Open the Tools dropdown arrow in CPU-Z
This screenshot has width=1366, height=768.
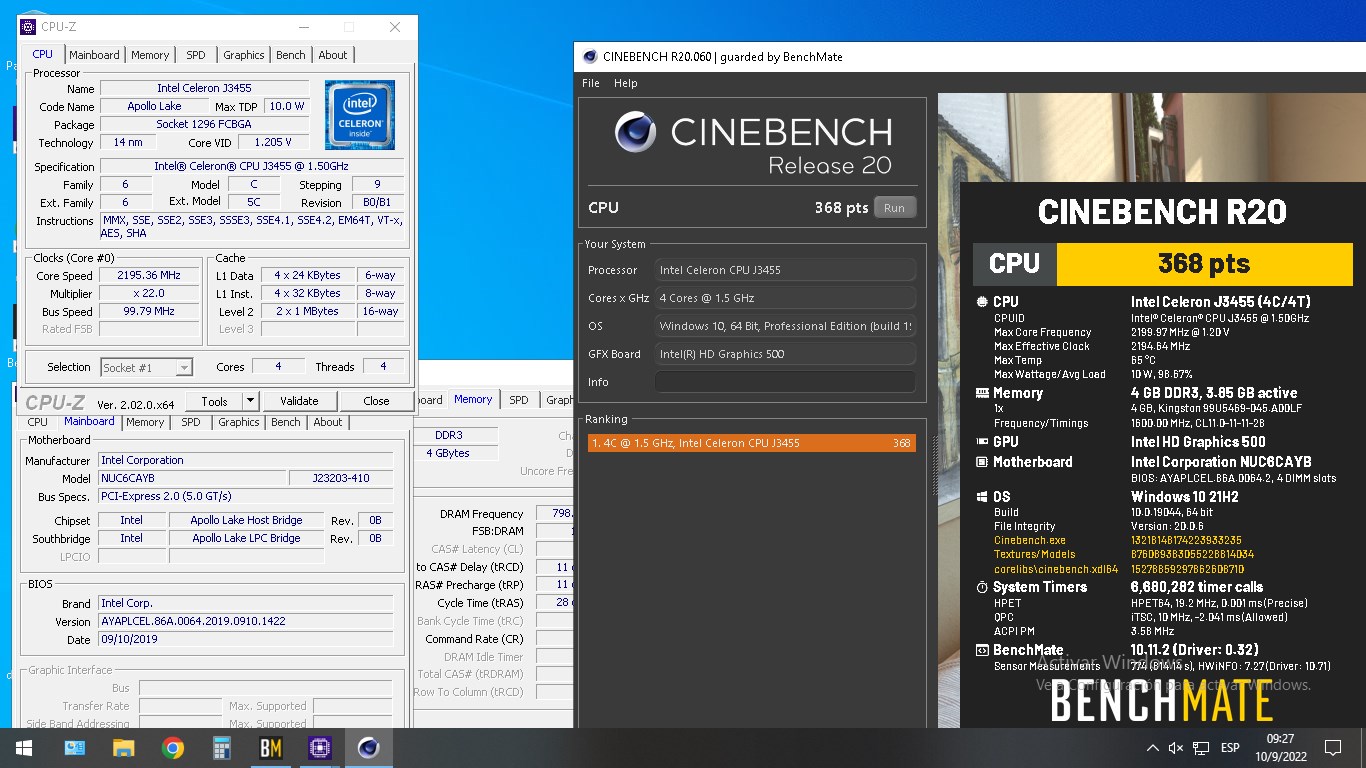(250, 401)
